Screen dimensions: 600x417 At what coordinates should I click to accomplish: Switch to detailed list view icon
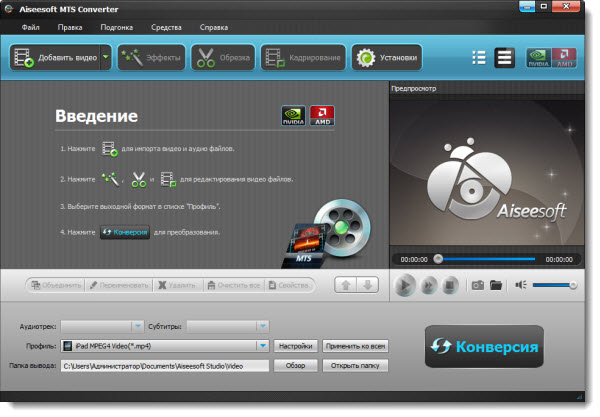coord(505,58)
